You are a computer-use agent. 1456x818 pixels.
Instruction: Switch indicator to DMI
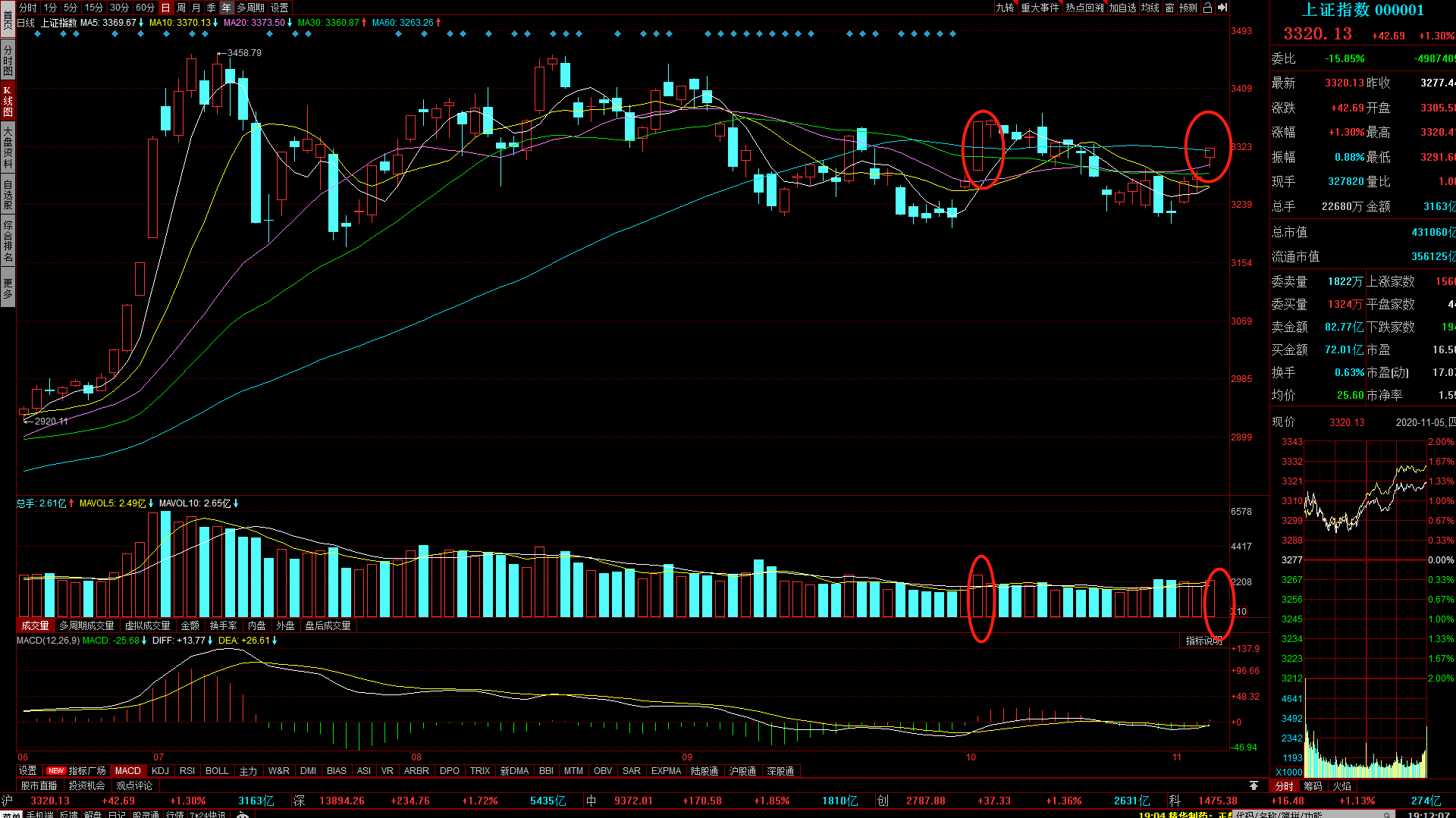[308, 771]
